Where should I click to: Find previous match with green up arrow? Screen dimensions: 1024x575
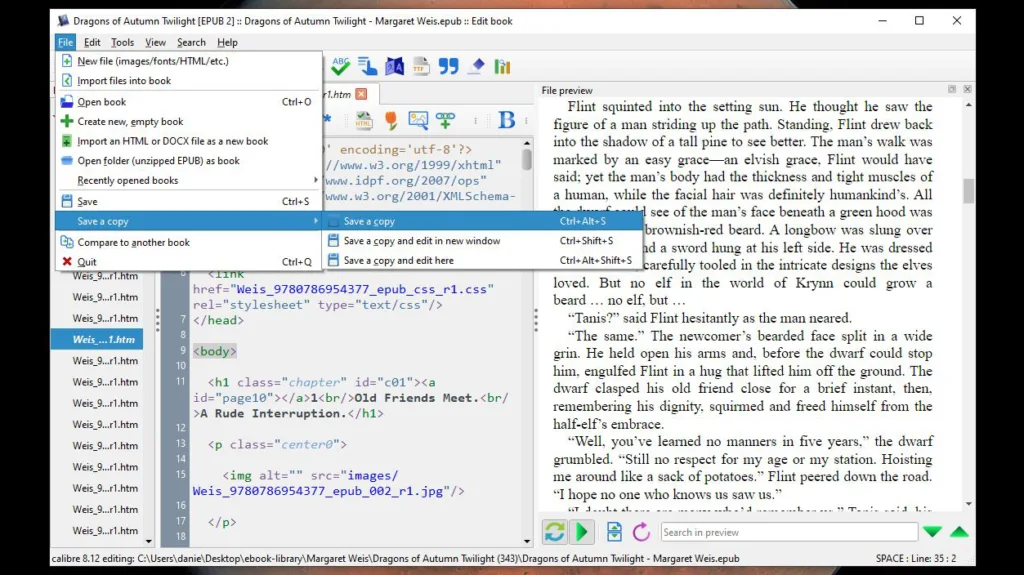[959, 532]
